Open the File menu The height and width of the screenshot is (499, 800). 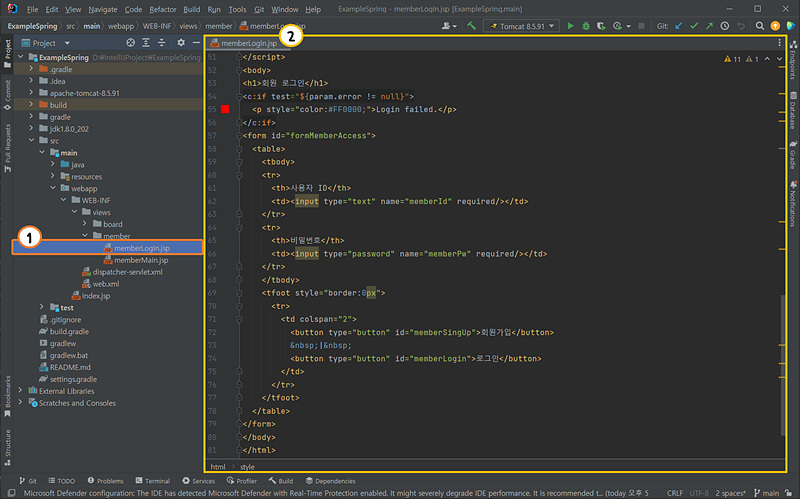(x=32, y=9)
